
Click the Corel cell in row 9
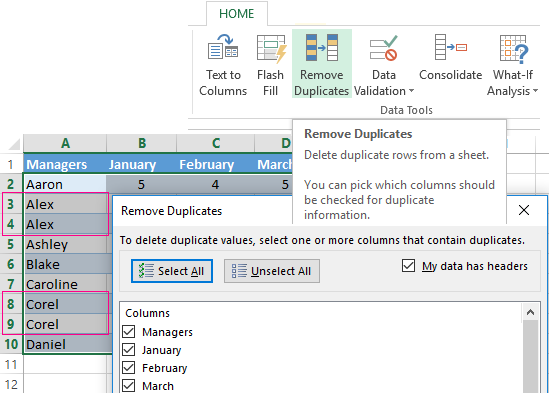[x=65, y=324]
